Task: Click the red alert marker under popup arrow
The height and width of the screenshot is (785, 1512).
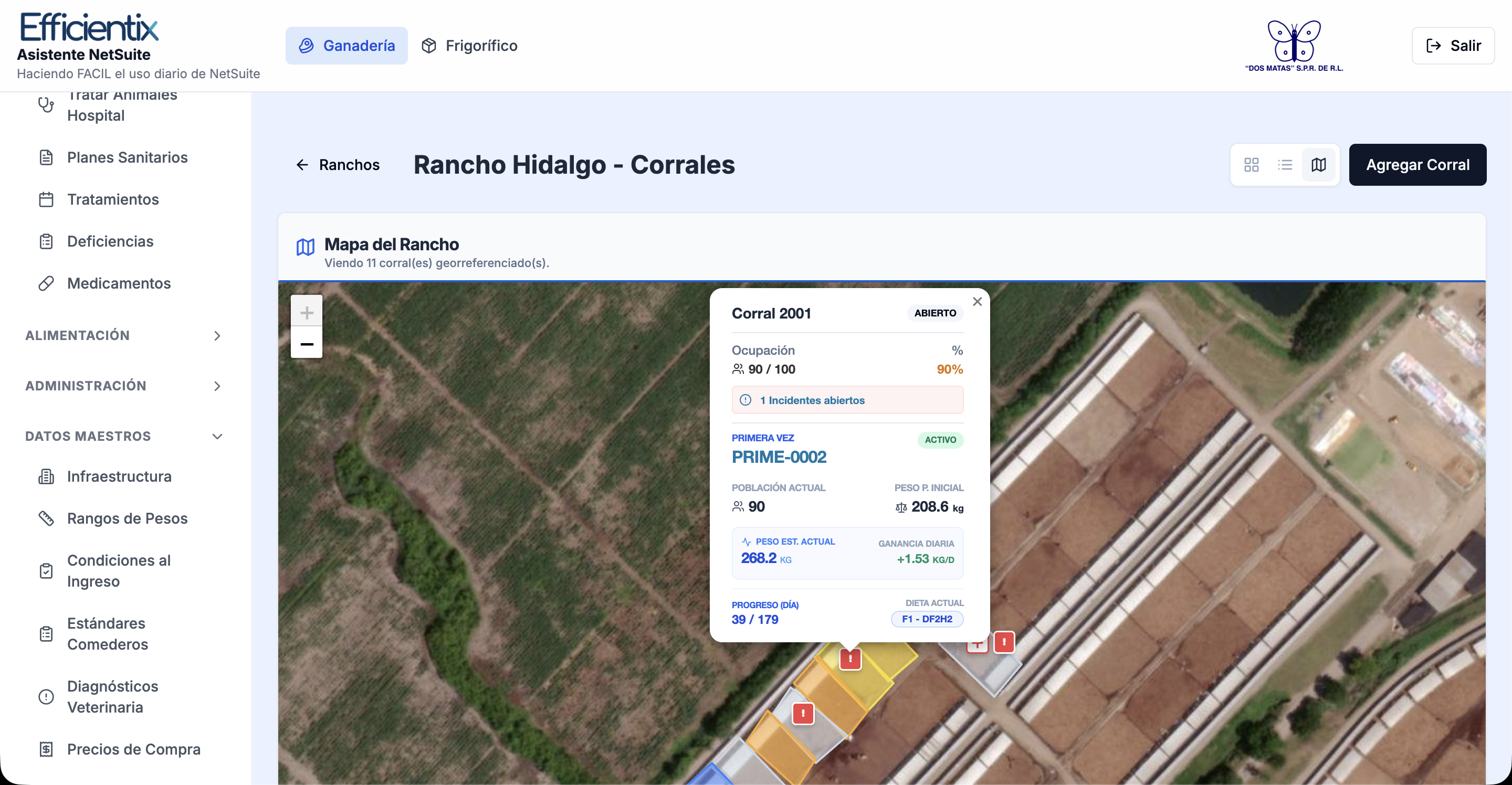Action: pyautogui.click(x=850, y=659)
